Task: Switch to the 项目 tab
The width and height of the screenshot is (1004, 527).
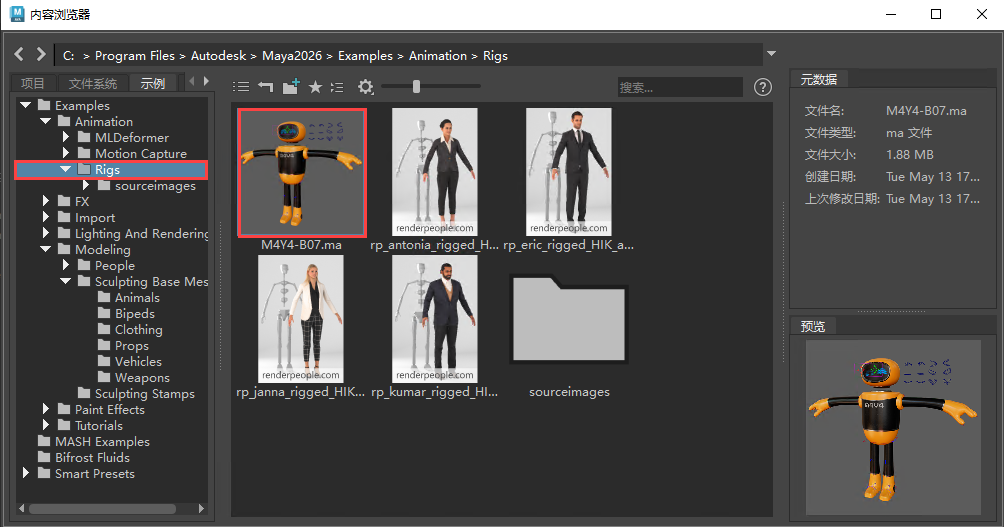Action: 33,83
